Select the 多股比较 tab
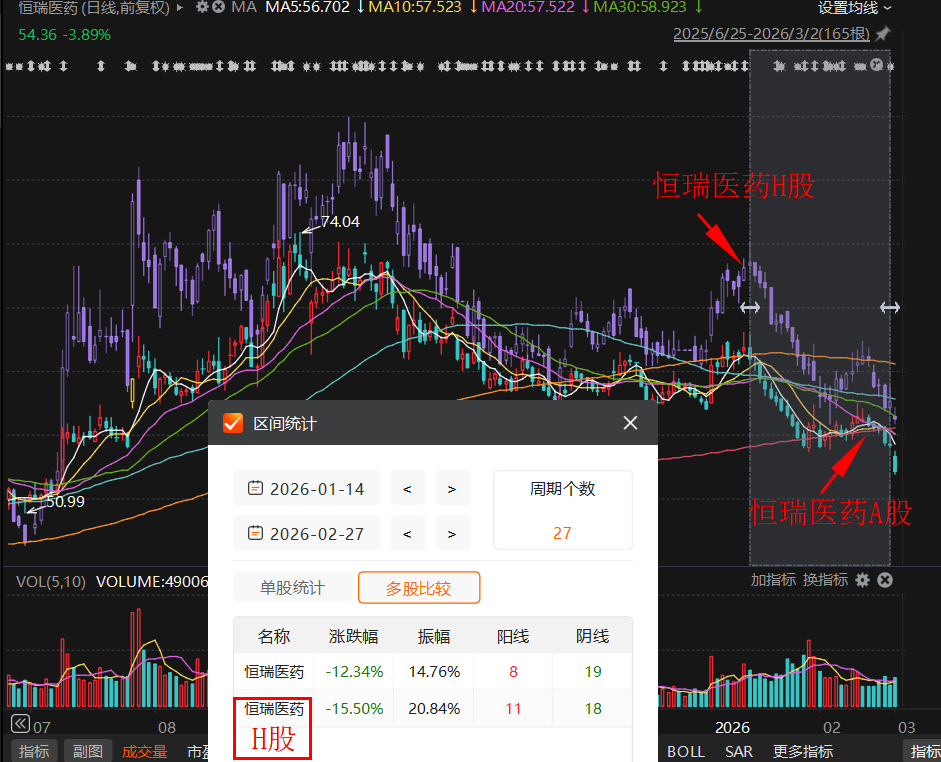This screenshot has height=762, width=941. tap(419, 588)
